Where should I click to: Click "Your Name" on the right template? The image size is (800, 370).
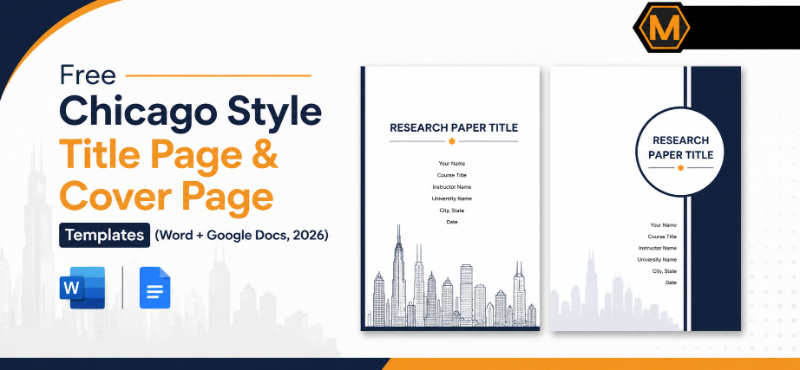663,225
